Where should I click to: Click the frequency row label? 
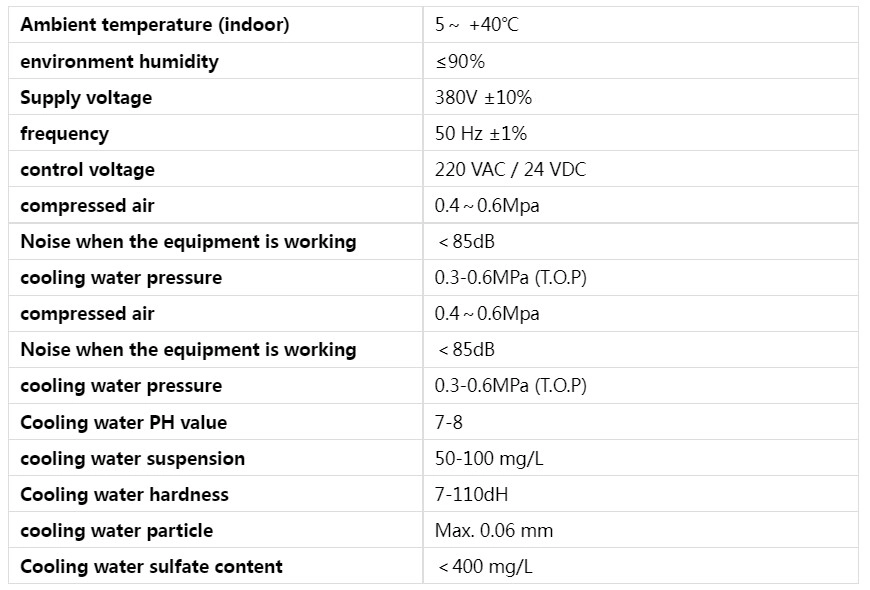click(x=64, y=134)
